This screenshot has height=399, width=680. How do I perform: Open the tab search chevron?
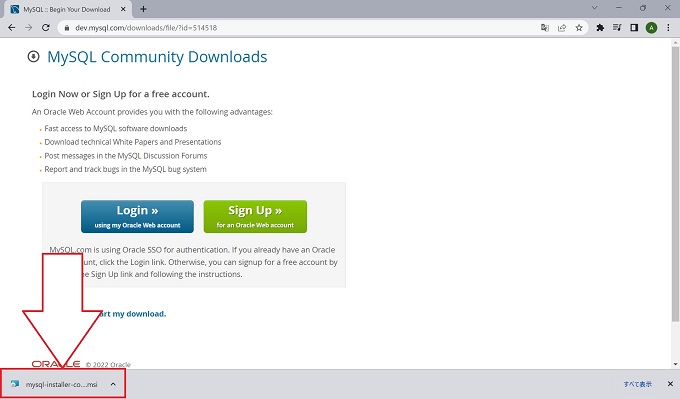point(595,8)
